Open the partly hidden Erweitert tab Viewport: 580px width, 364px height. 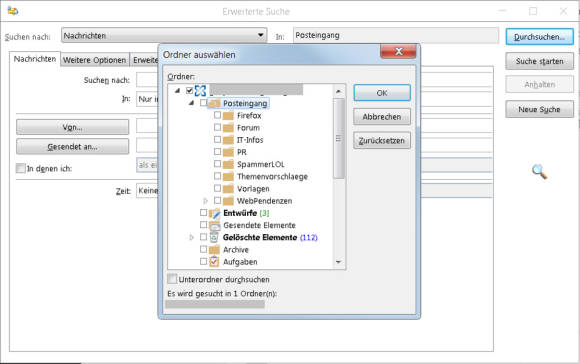tap(145, 60)
